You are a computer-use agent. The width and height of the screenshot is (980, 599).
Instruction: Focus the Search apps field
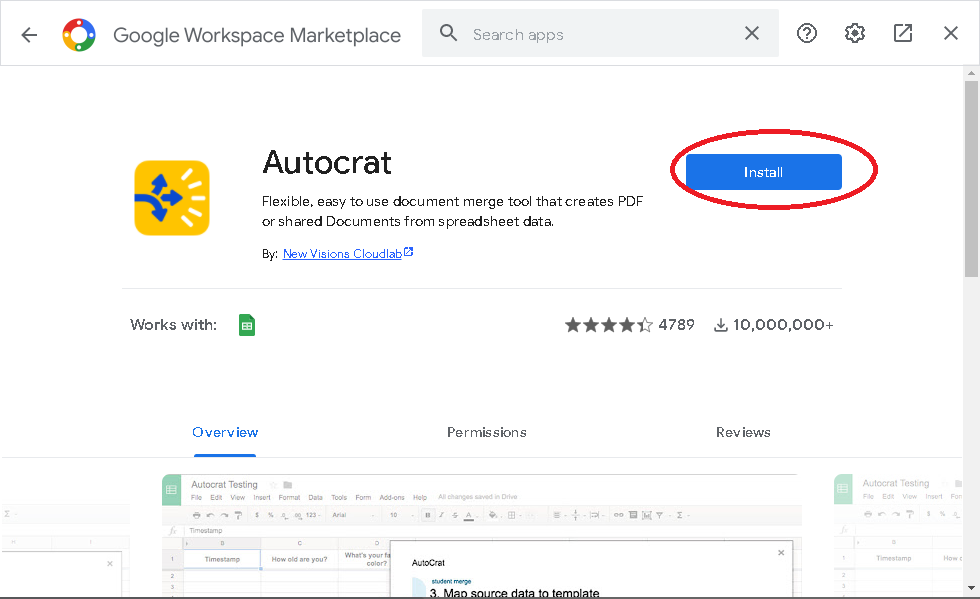coord(600,33)
